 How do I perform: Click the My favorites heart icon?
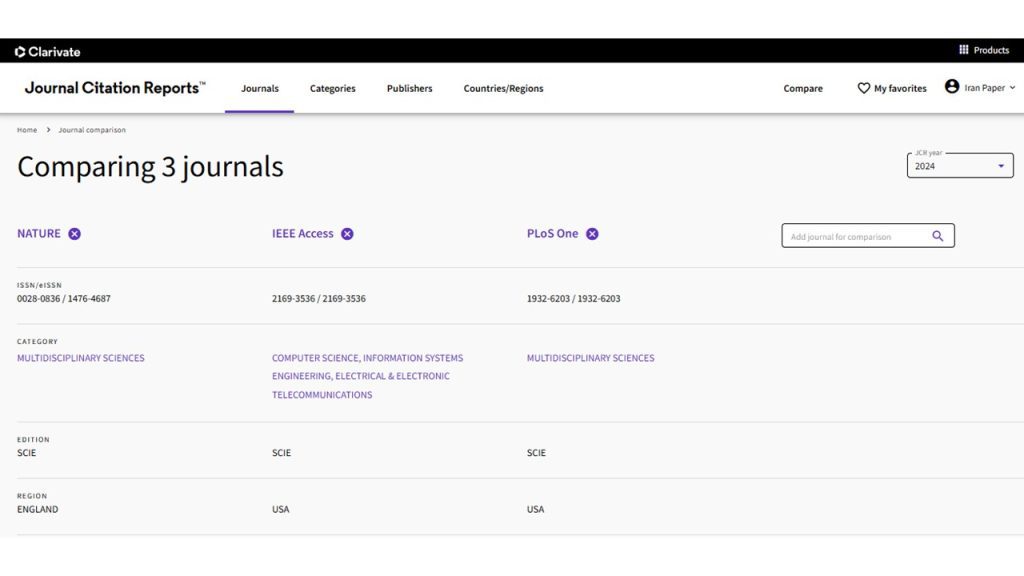click(863, 88)
